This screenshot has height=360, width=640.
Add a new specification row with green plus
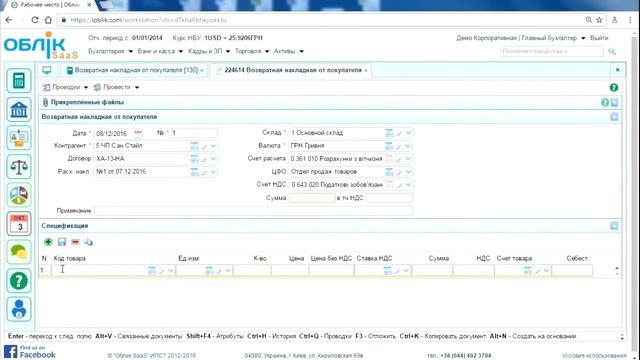(x=48, y=242)
